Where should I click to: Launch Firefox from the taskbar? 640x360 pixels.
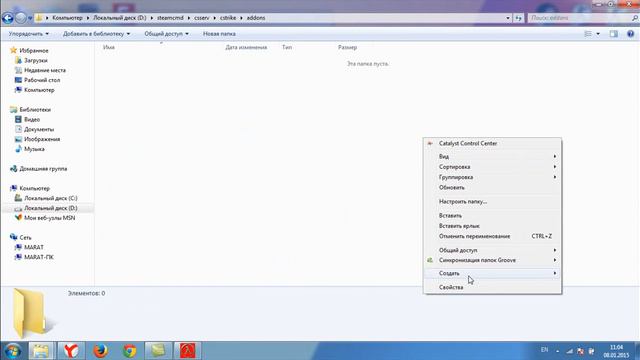[100, 351]
